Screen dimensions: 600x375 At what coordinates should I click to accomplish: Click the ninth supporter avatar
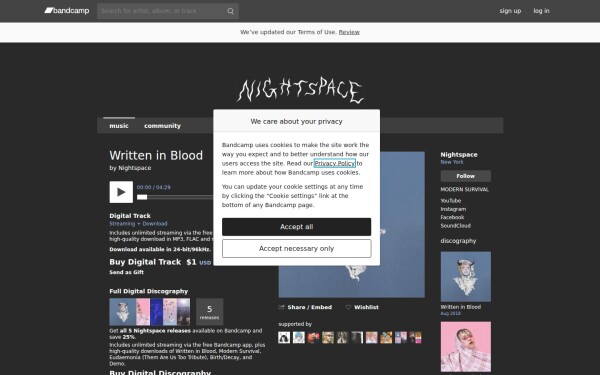point(401,338)
